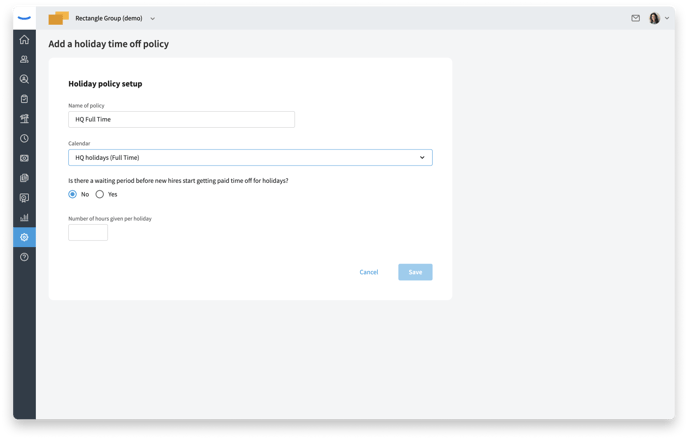Viewport: 688px width, 439px height.
Task: Open the mail inbox icon
Action: [635, 18]
